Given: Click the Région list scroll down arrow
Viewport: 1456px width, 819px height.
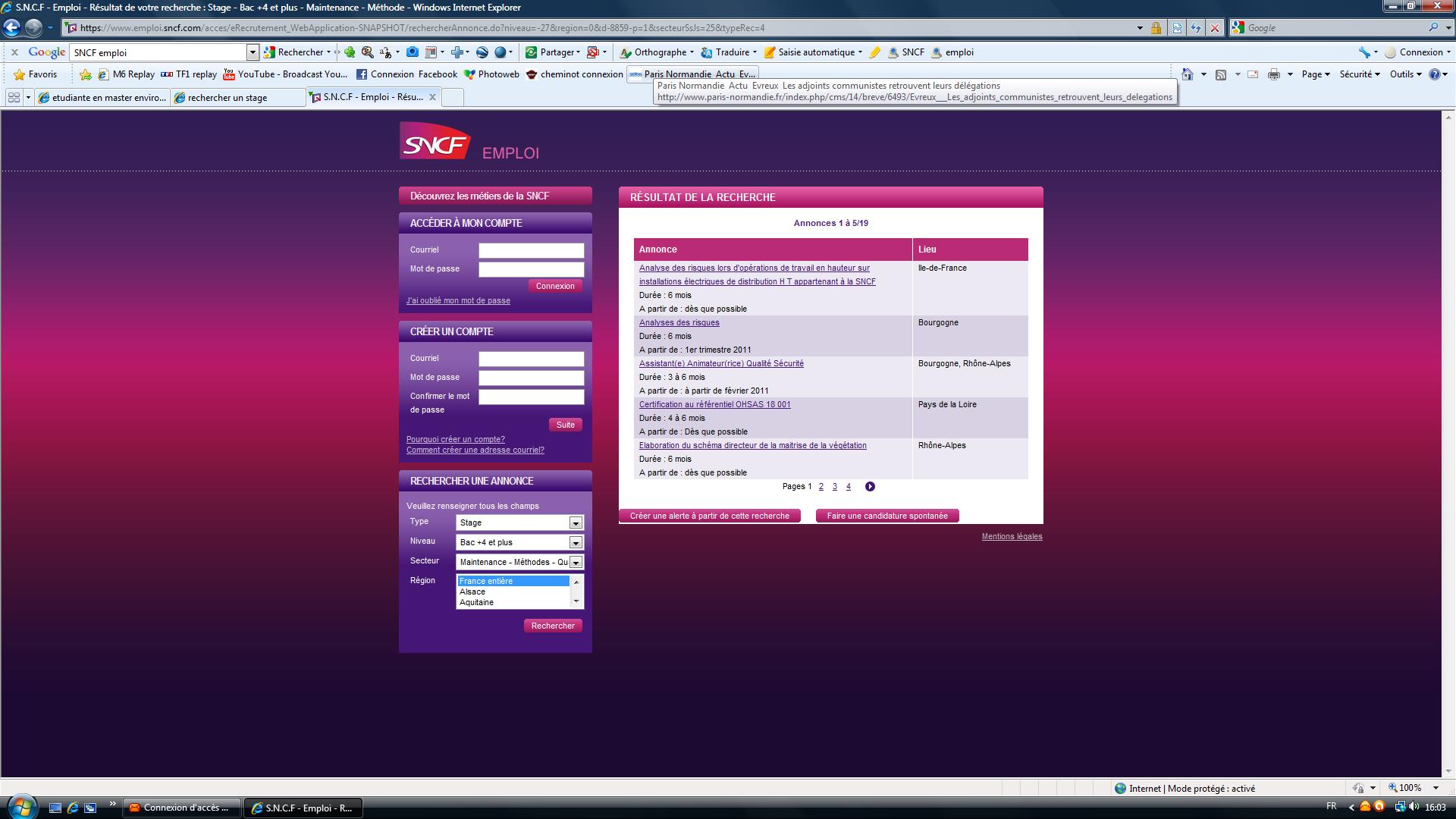Looking at the screenshot, I should point(576,601).
